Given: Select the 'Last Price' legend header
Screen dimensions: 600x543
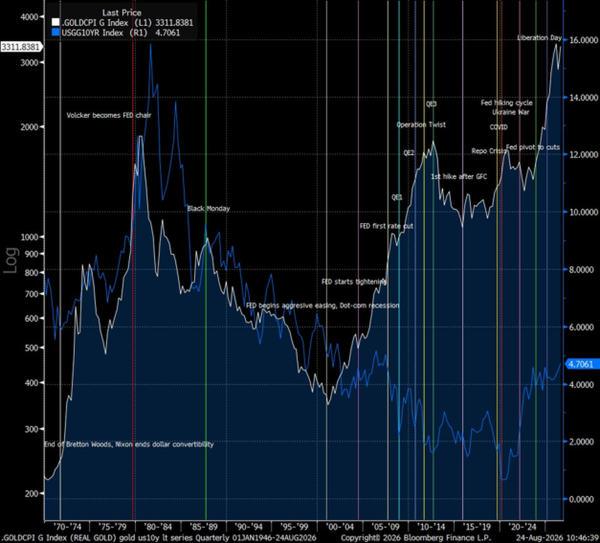Looking at the screenshot, I should pyautogui.click(x=122, y=13).
